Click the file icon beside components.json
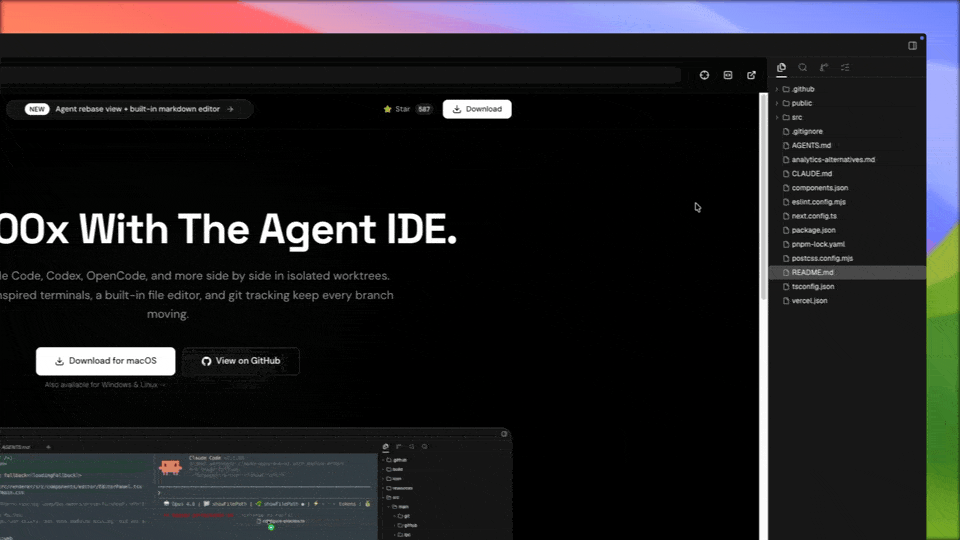This screenshot has width=960, height=540. coord(786,188)
